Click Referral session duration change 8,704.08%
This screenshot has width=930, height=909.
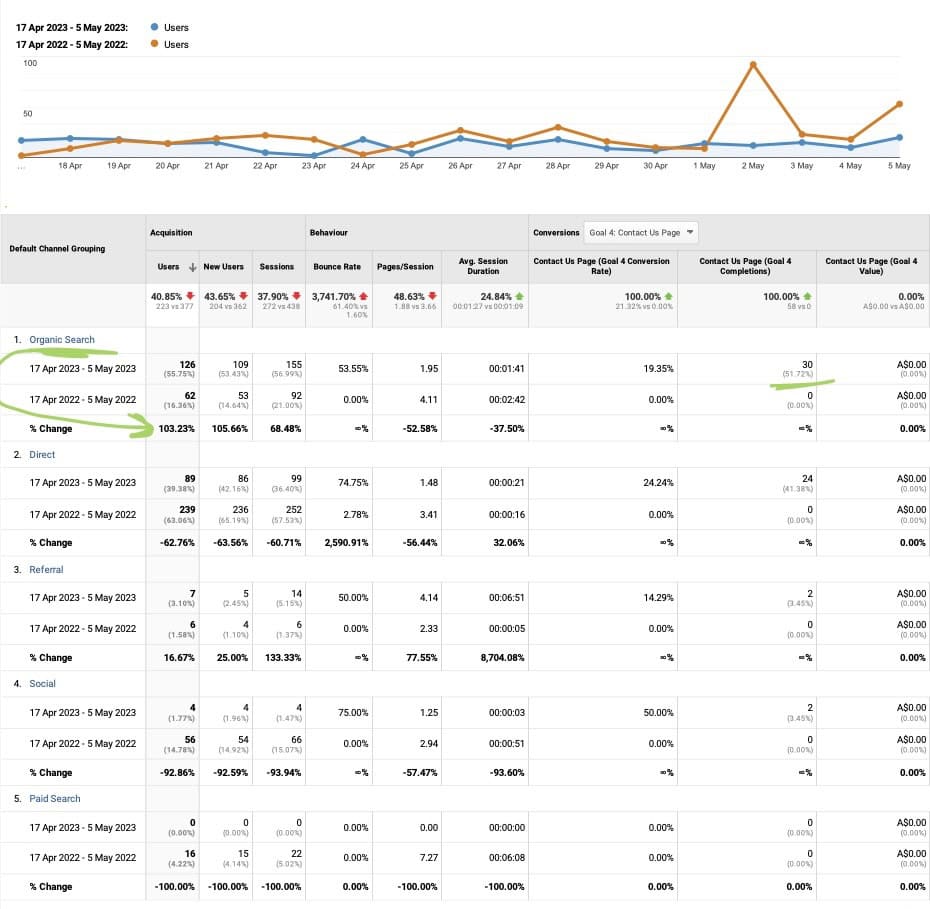pos(502,658)
